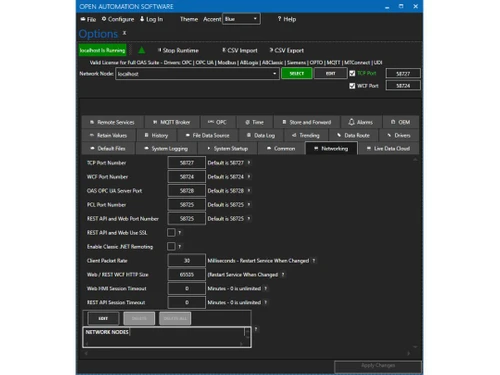500x375 pixels.
Task: Click help icon beside Client Packet Rate
Action: tap(314, 261)
